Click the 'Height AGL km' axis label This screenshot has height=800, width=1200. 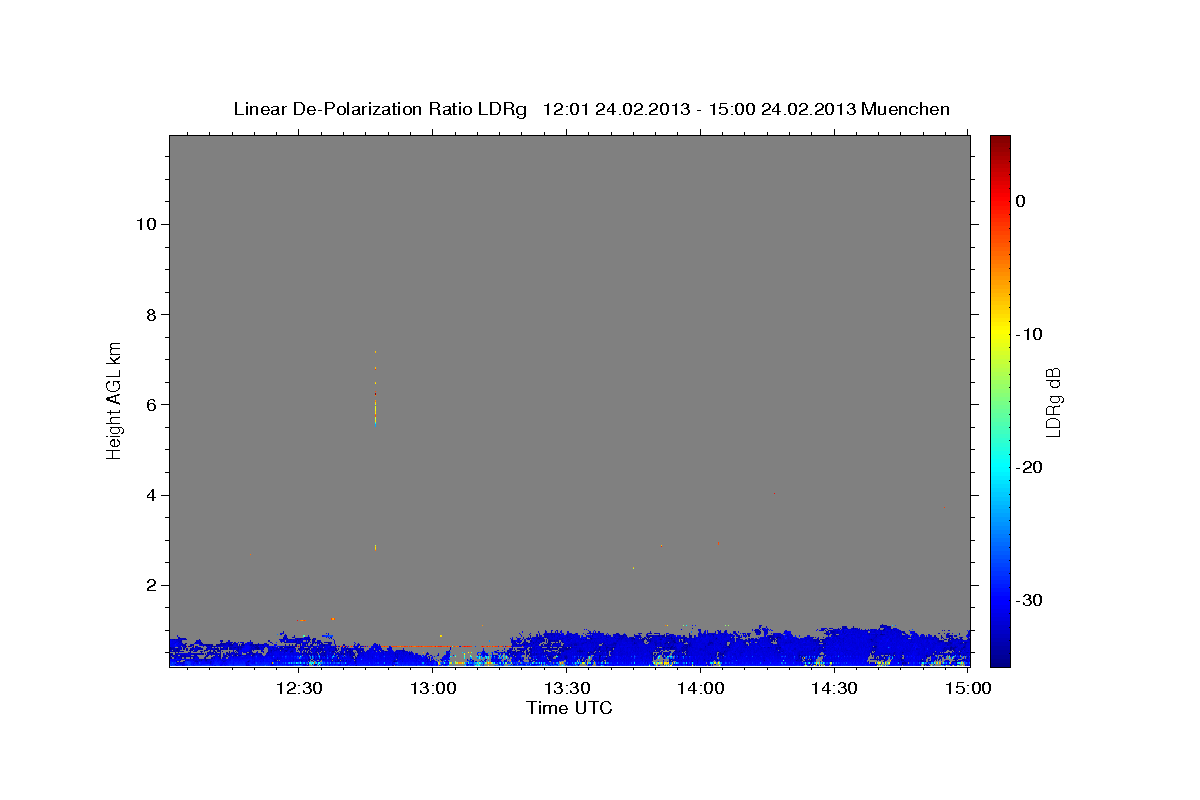click(x=115, y=399)
